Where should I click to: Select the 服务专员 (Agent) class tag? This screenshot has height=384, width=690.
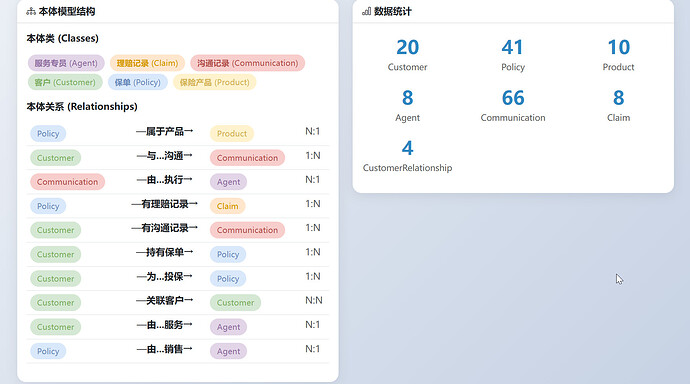66,63
